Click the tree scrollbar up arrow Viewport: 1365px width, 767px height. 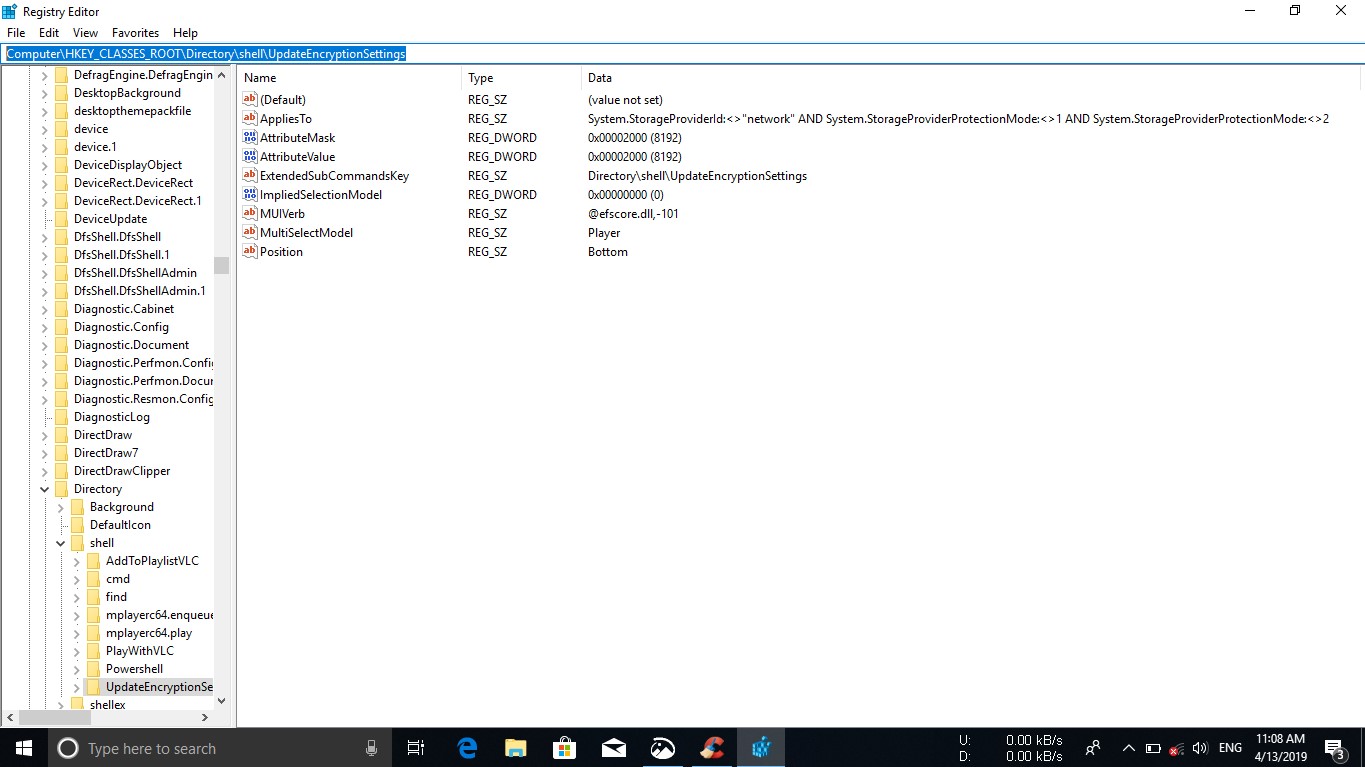(x=221, y=75)
